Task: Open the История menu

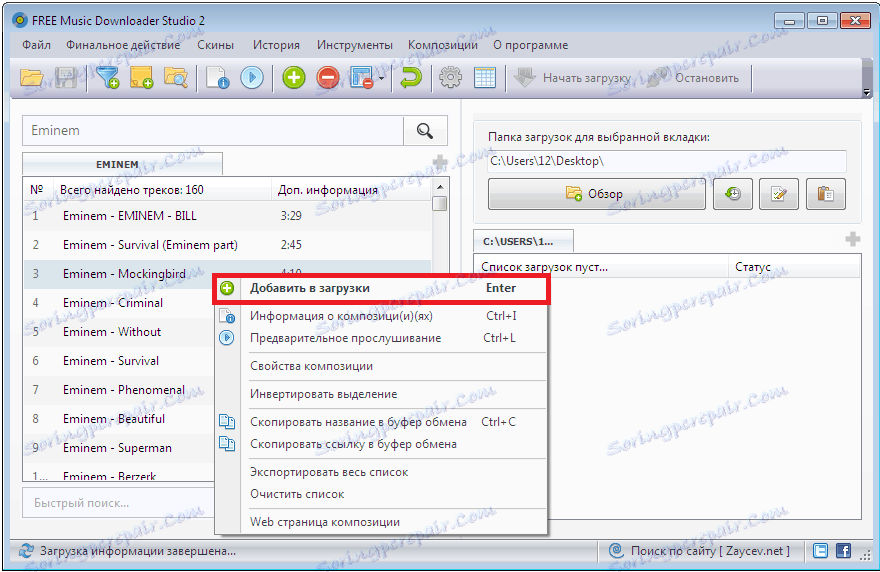Action: pyautogui.click(x=276, y=45)
